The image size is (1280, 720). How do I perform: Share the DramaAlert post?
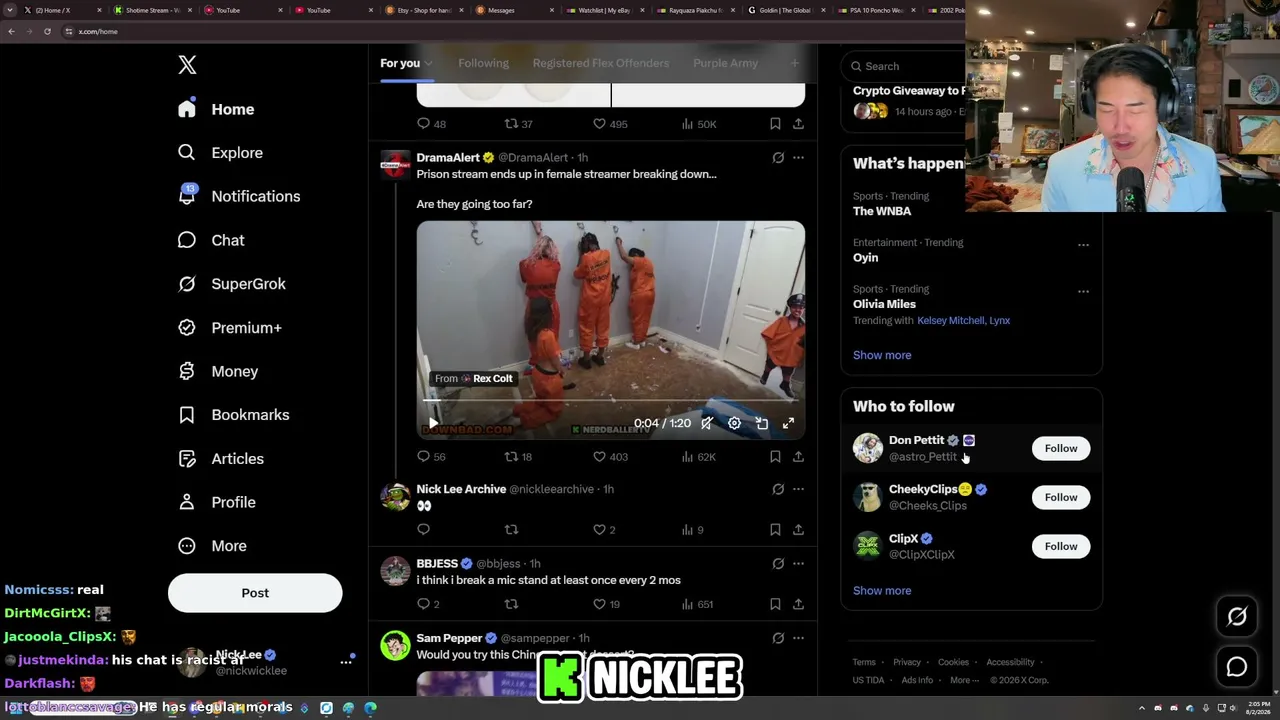coord(798,457)
